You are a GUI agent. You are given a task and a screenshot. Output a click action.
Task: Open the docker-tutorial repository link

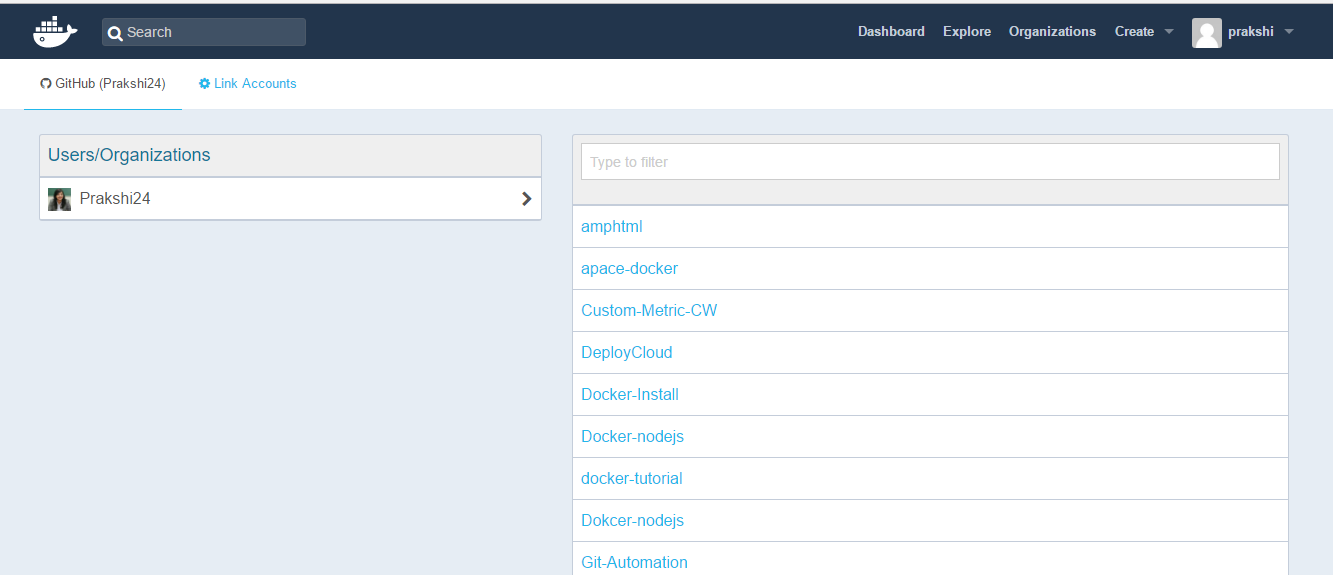[x=631, y=479]
